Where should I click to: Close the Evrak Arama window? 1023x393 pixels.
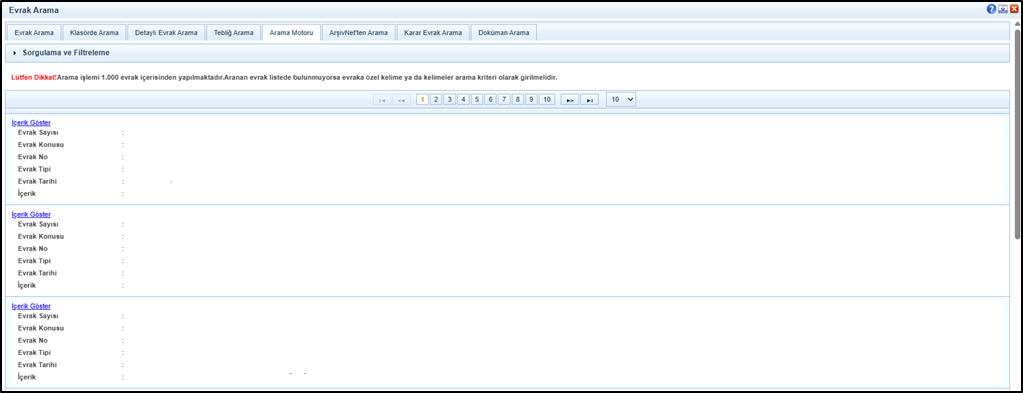(x=1014, y=9)
